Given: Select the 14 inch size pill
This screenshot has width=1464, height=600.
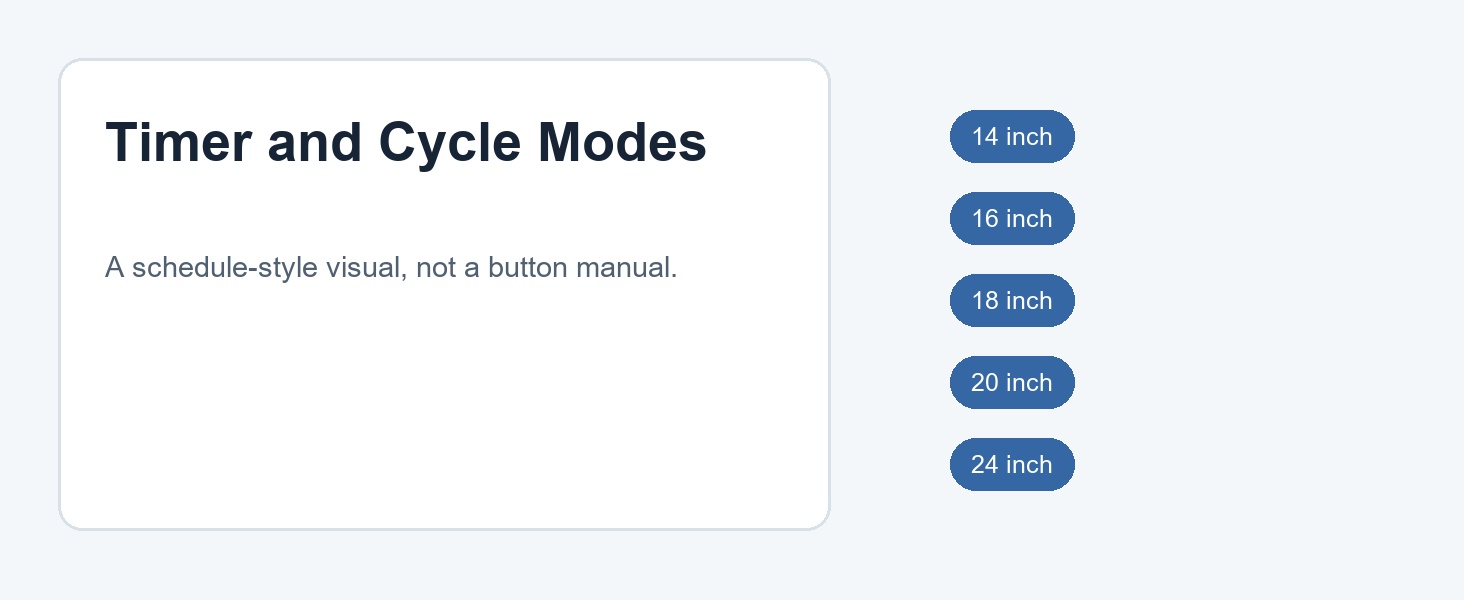Looking at the screenshot, I should point(1012,137).
